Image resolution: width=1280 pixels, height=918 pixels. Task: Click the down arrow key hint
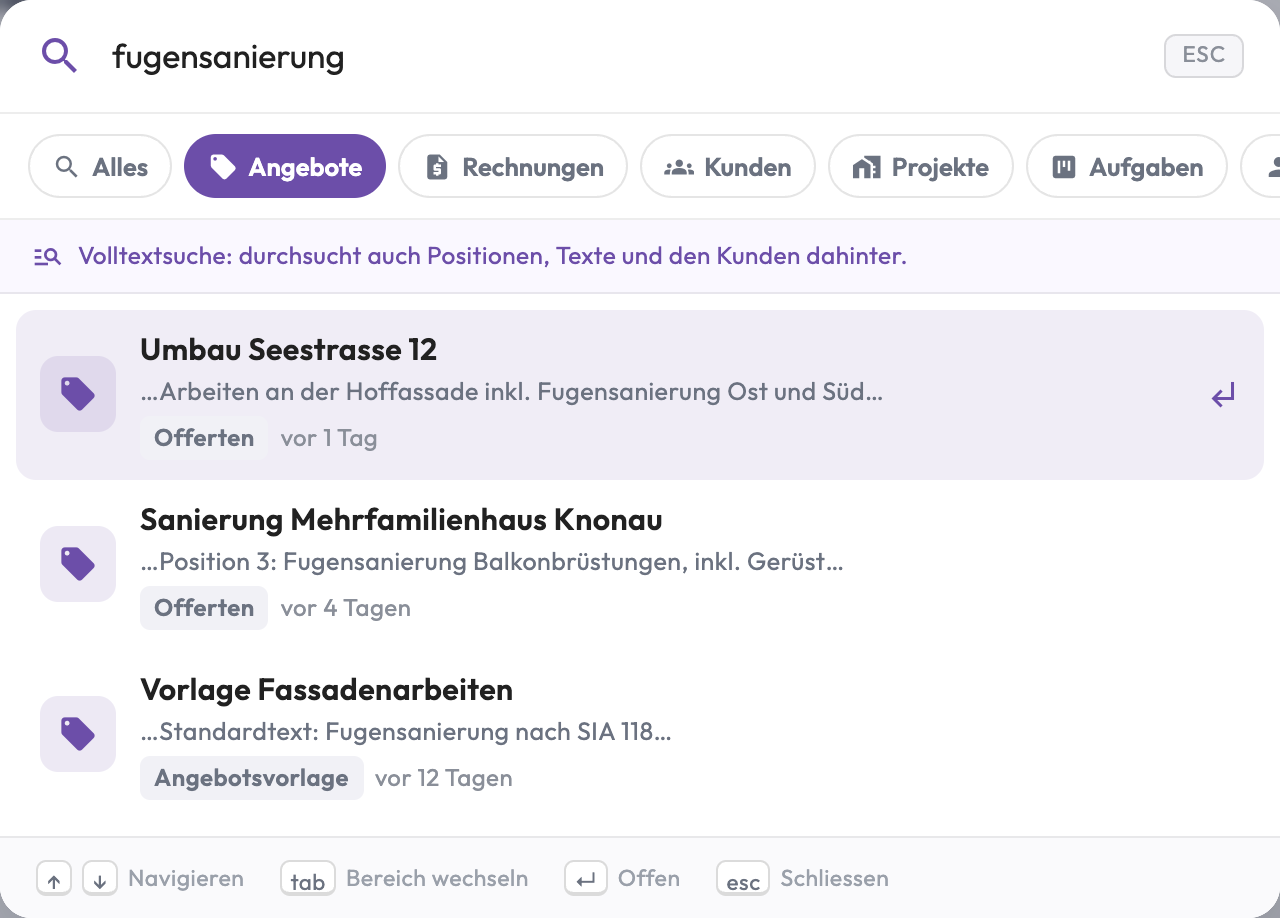pos(100,879)
